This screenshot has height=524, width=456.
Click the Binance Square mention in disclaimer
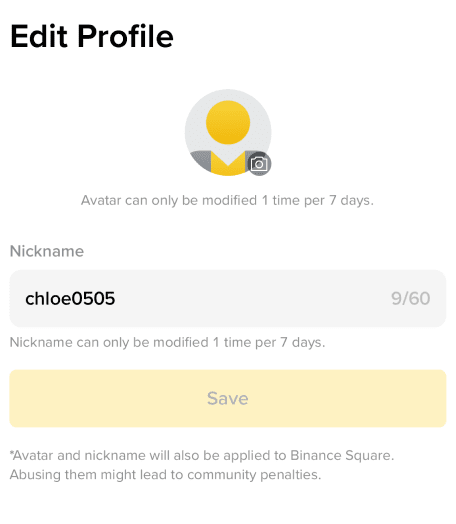coord(342,455)
